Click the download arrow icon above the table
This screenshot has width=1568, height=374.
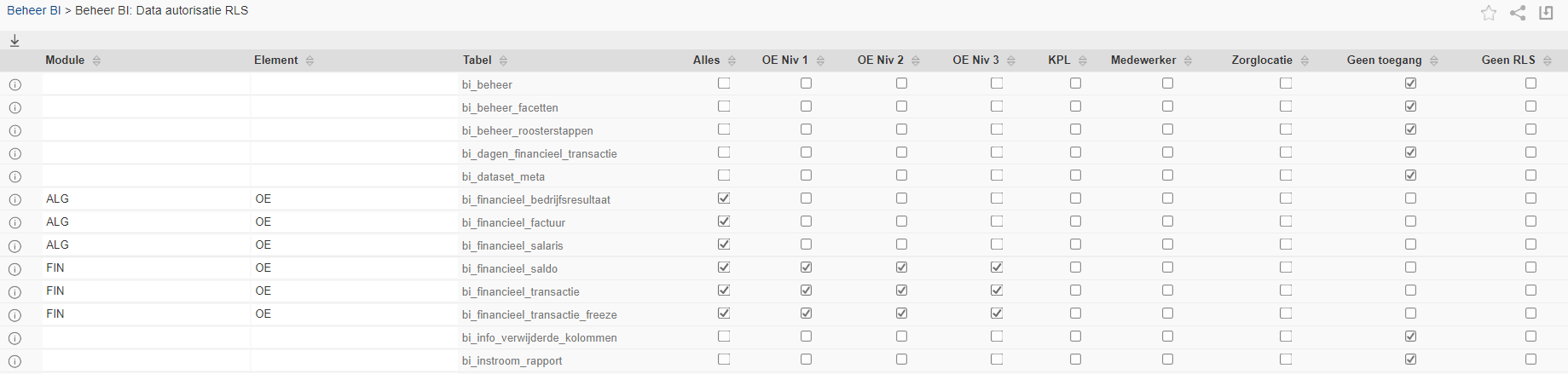pos(14,41)
